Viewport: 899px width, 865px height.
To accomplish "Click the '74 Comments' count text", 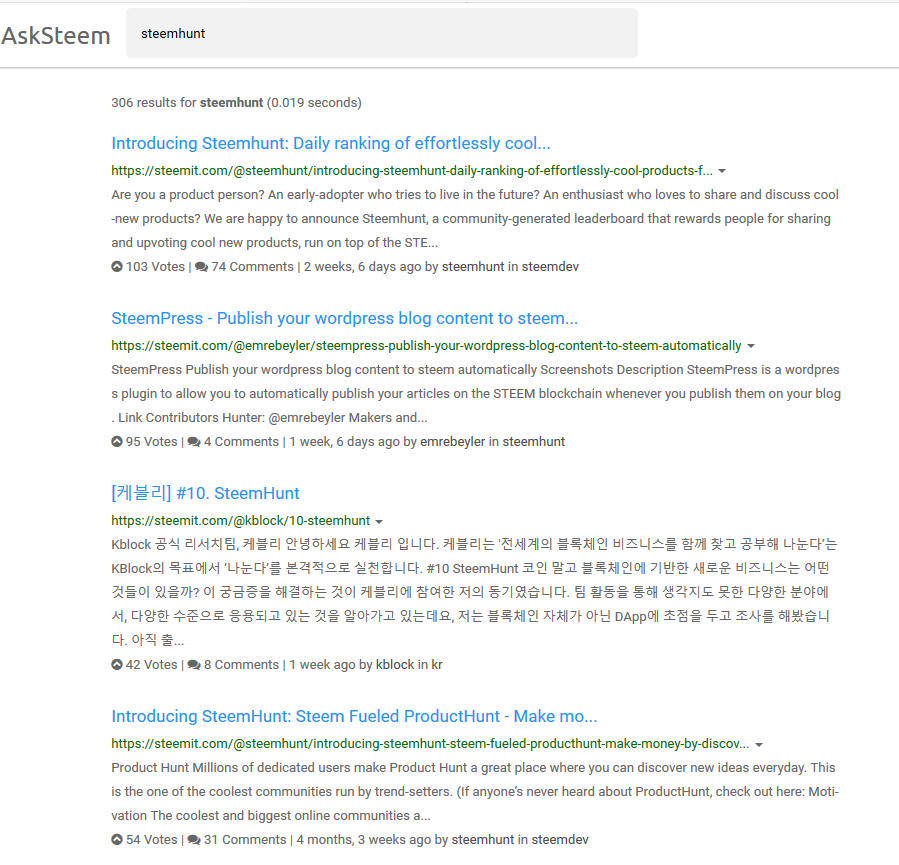I will click(x=252, y=267).
